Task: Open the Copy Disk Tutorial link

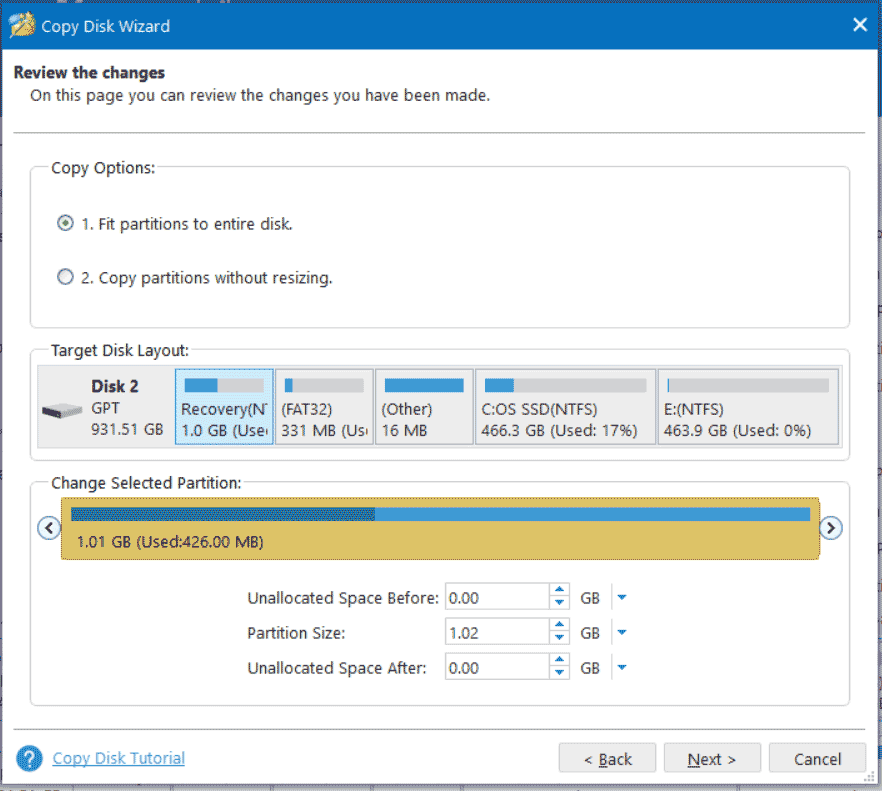Action: [119, 758]
